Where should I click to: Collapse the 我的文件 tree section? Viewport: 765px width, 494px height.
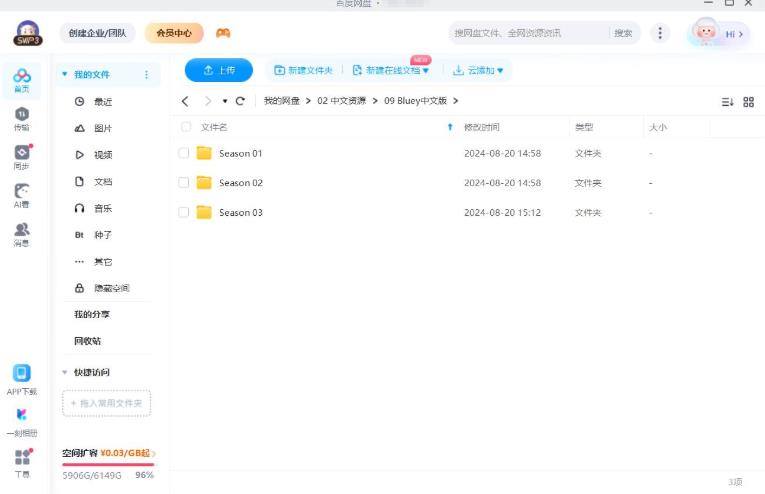(64, 74)
